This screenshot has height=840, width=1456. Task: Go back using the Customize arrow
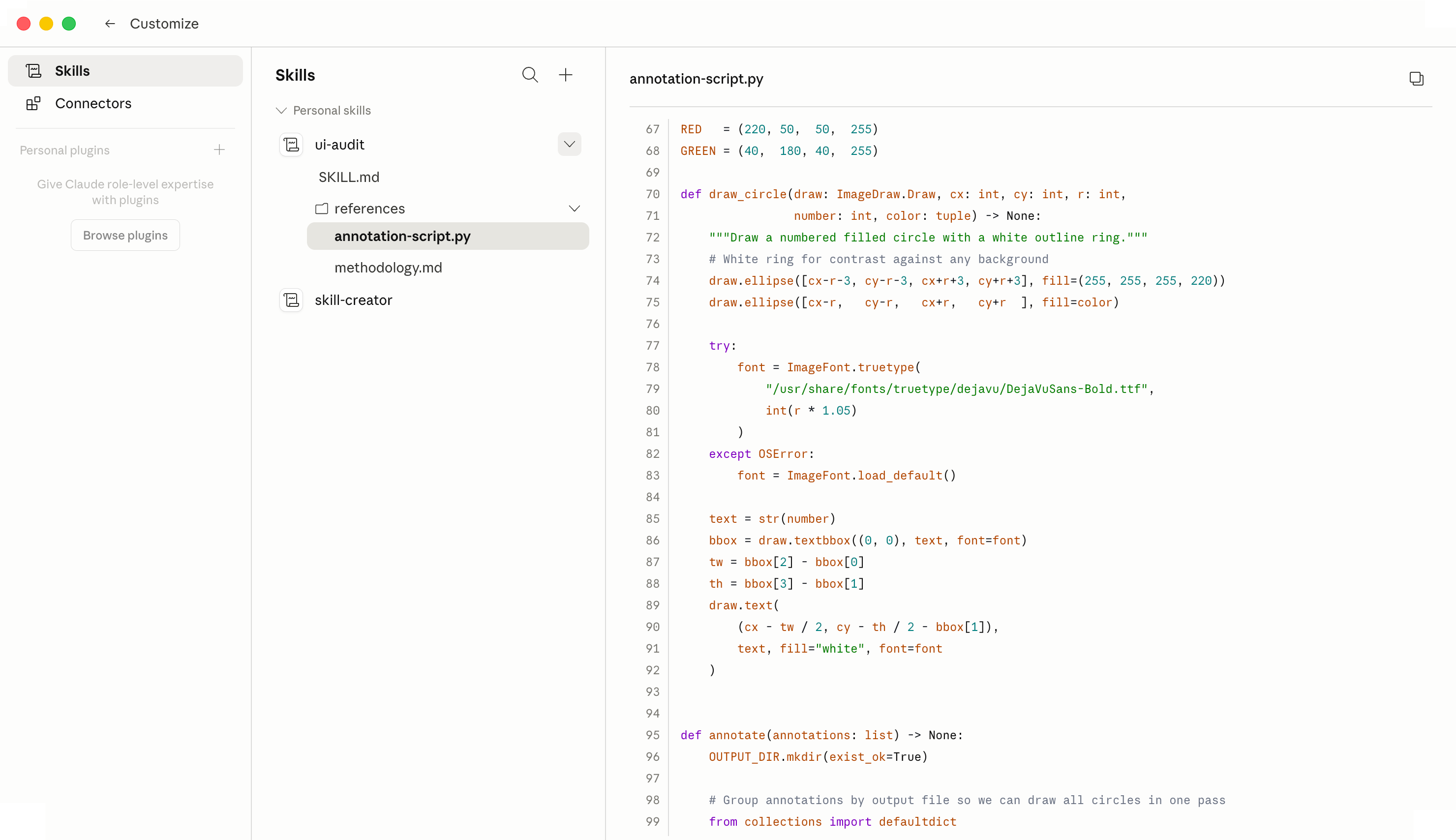click(110, 24)
